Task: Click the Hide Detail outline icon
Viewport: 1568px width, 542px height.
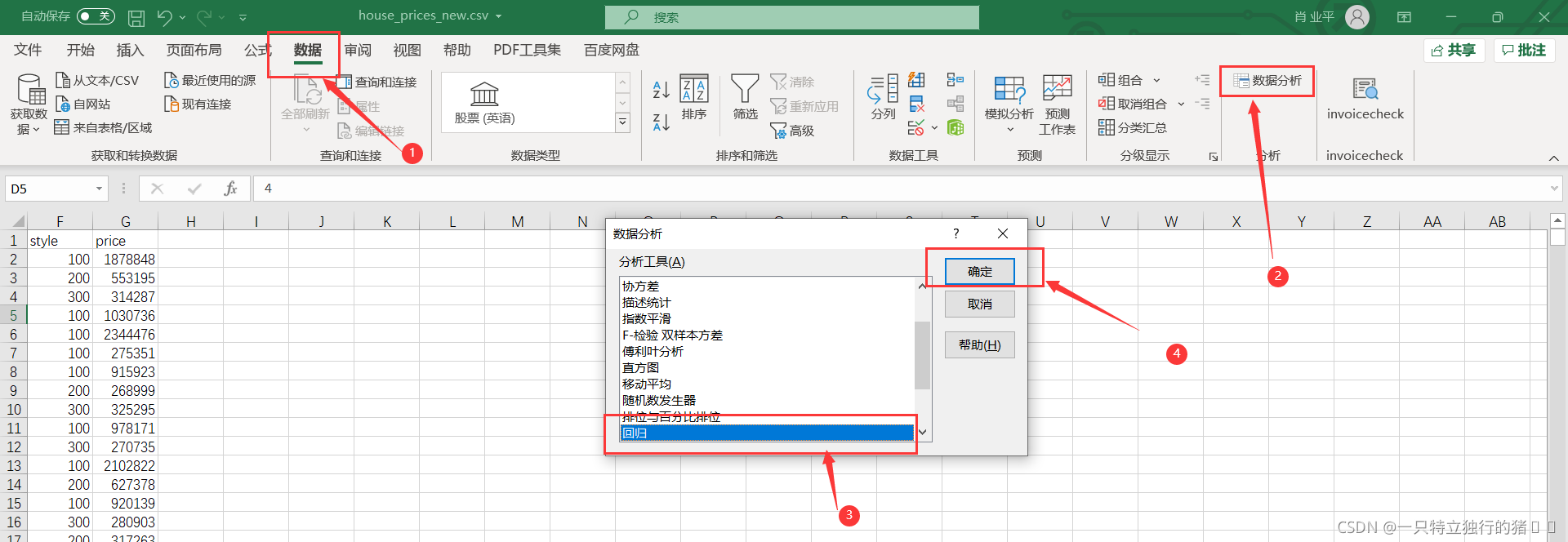Action: click(x=1201, y=104)
